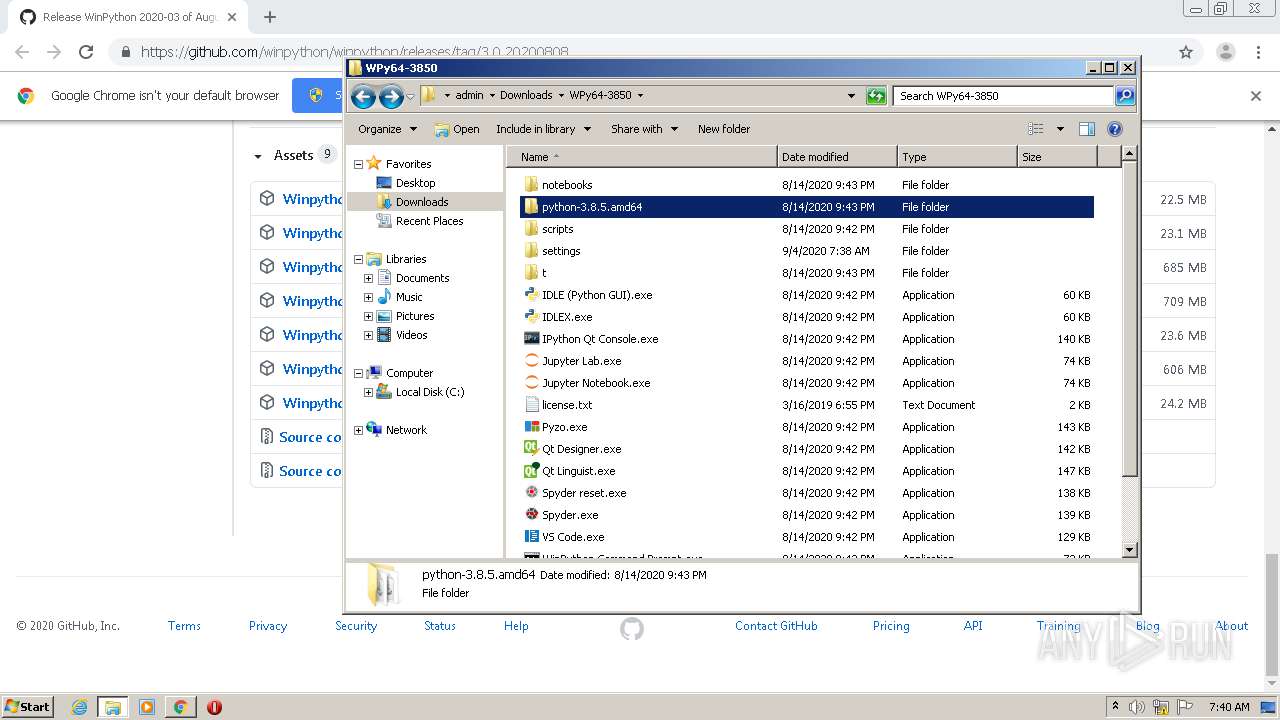
Task: Sort by the Type column header
Action: point(957,157)
